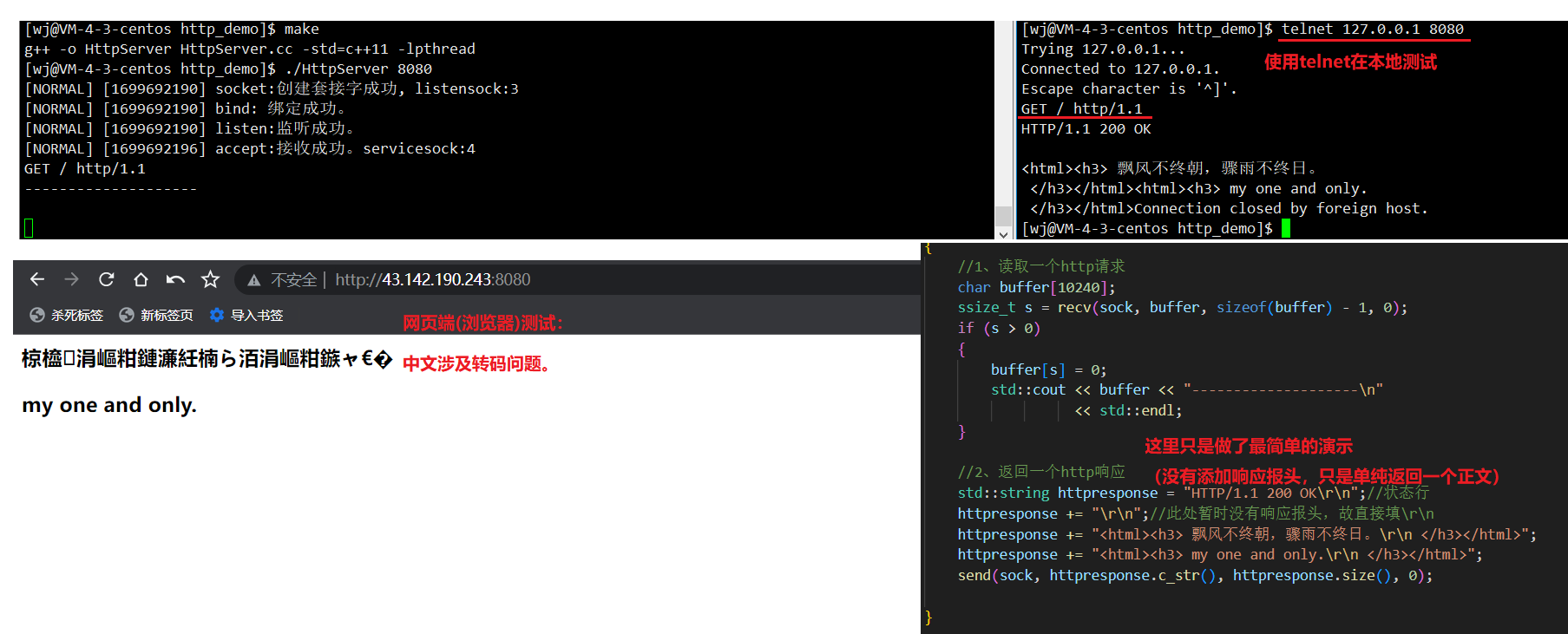Click the browser back arrow

(36, 279)
